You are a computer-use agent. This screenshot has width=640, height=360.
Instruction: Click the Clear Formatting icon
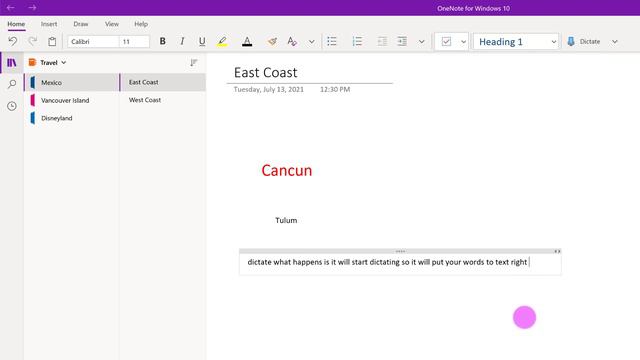pyautogui.click(x=292, y=41)
